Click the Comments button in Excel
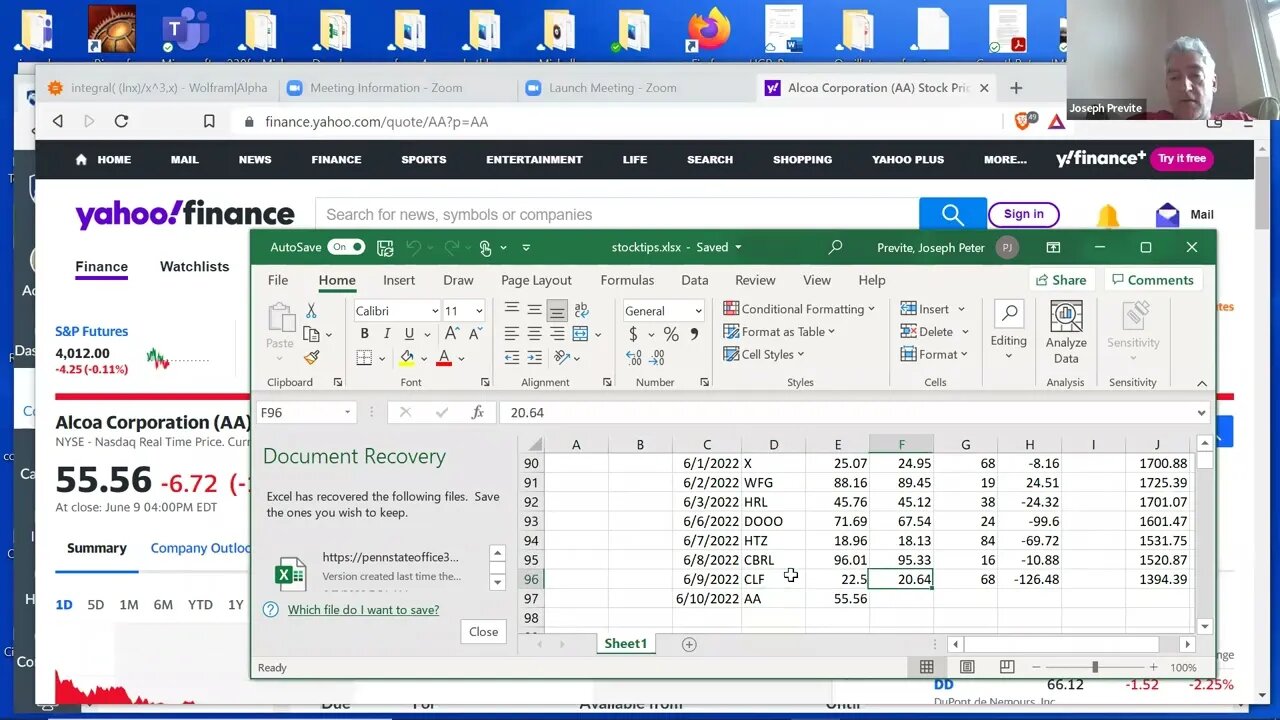The width and height of the screenshot is (1280, 720). pos(1152,280)
